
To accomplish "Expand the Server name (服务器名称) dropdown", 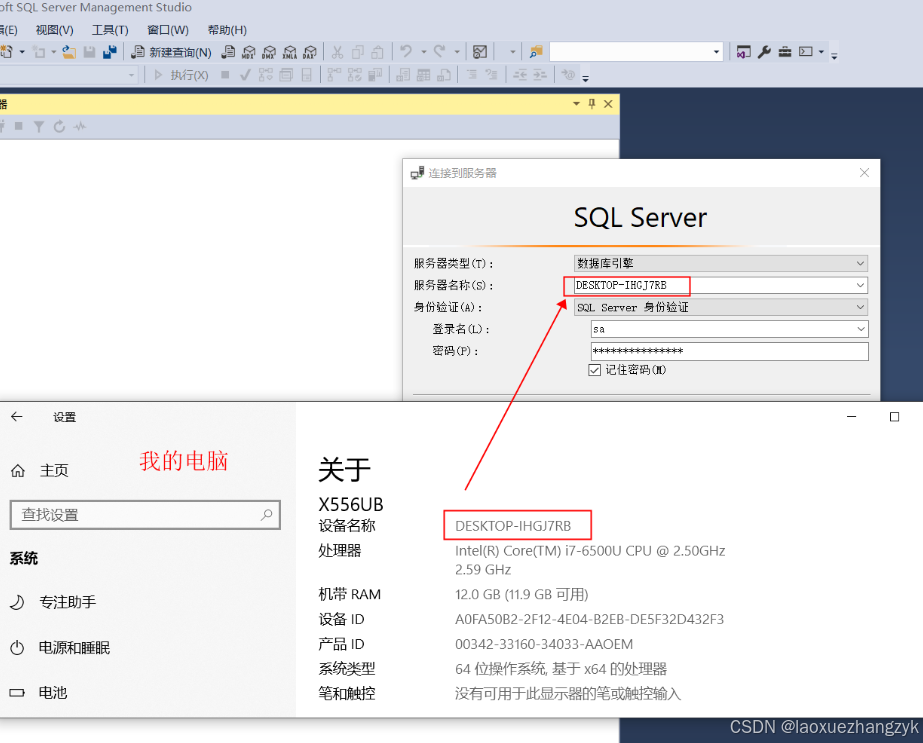I will coord(860,285).
